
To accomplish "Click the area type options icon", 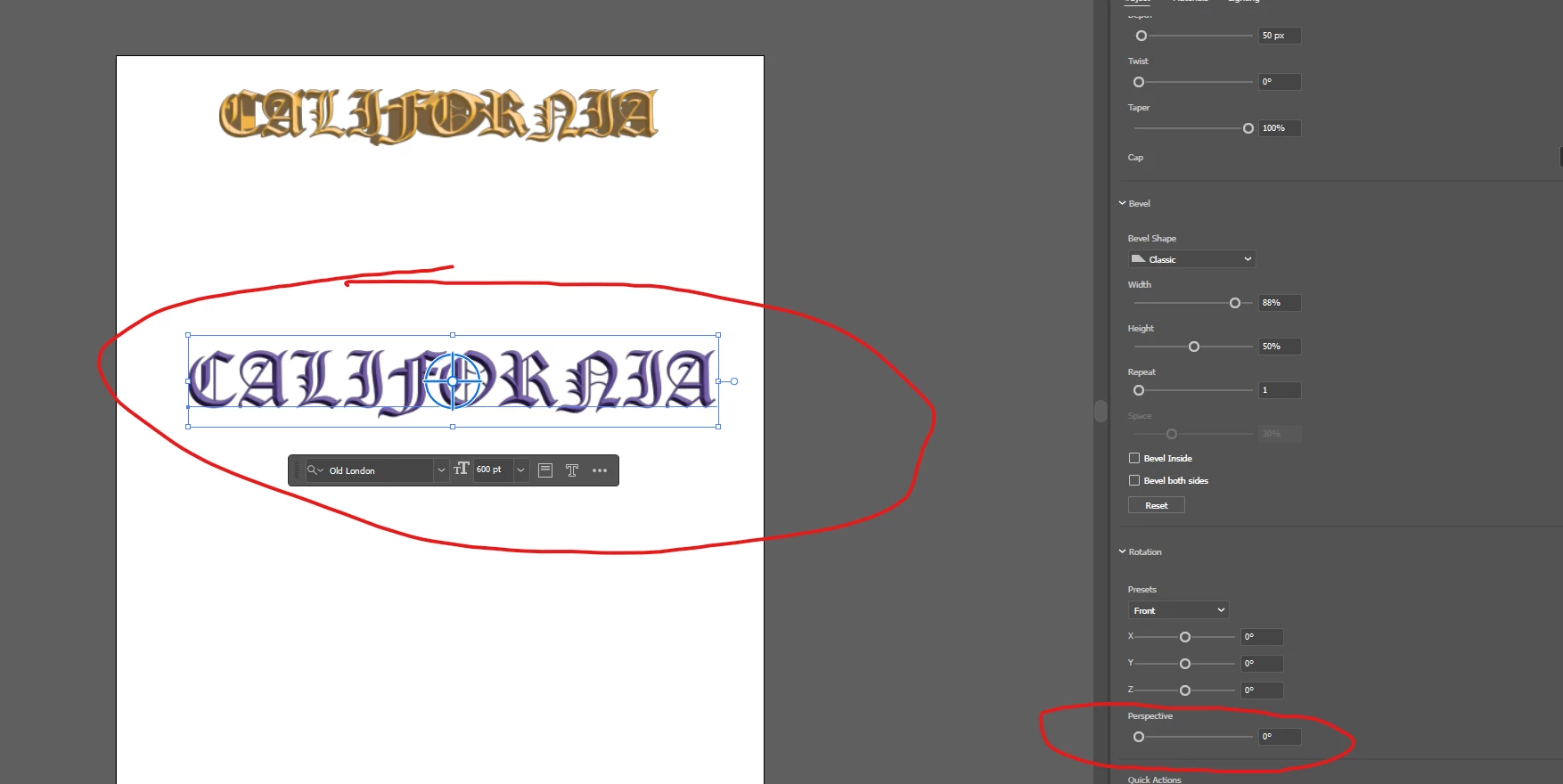I will 545,470.
